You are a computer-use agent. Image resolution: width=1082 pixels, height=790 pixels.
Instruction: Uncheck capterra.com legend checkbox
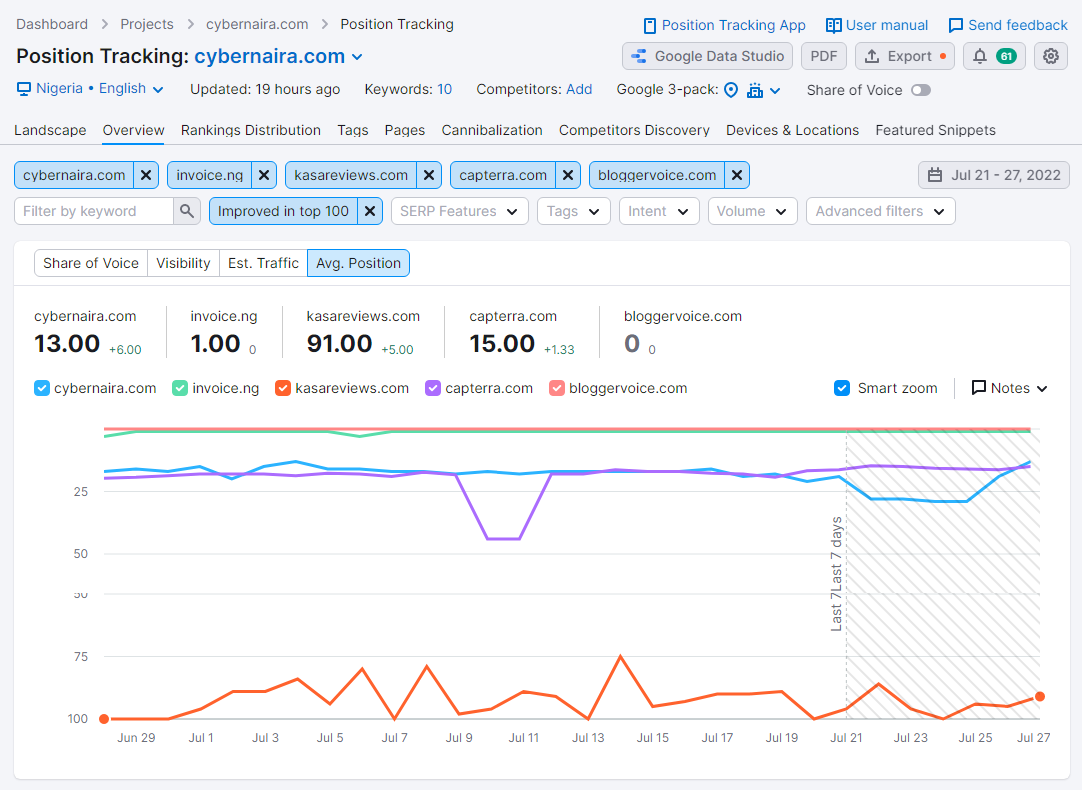point(433,388)
